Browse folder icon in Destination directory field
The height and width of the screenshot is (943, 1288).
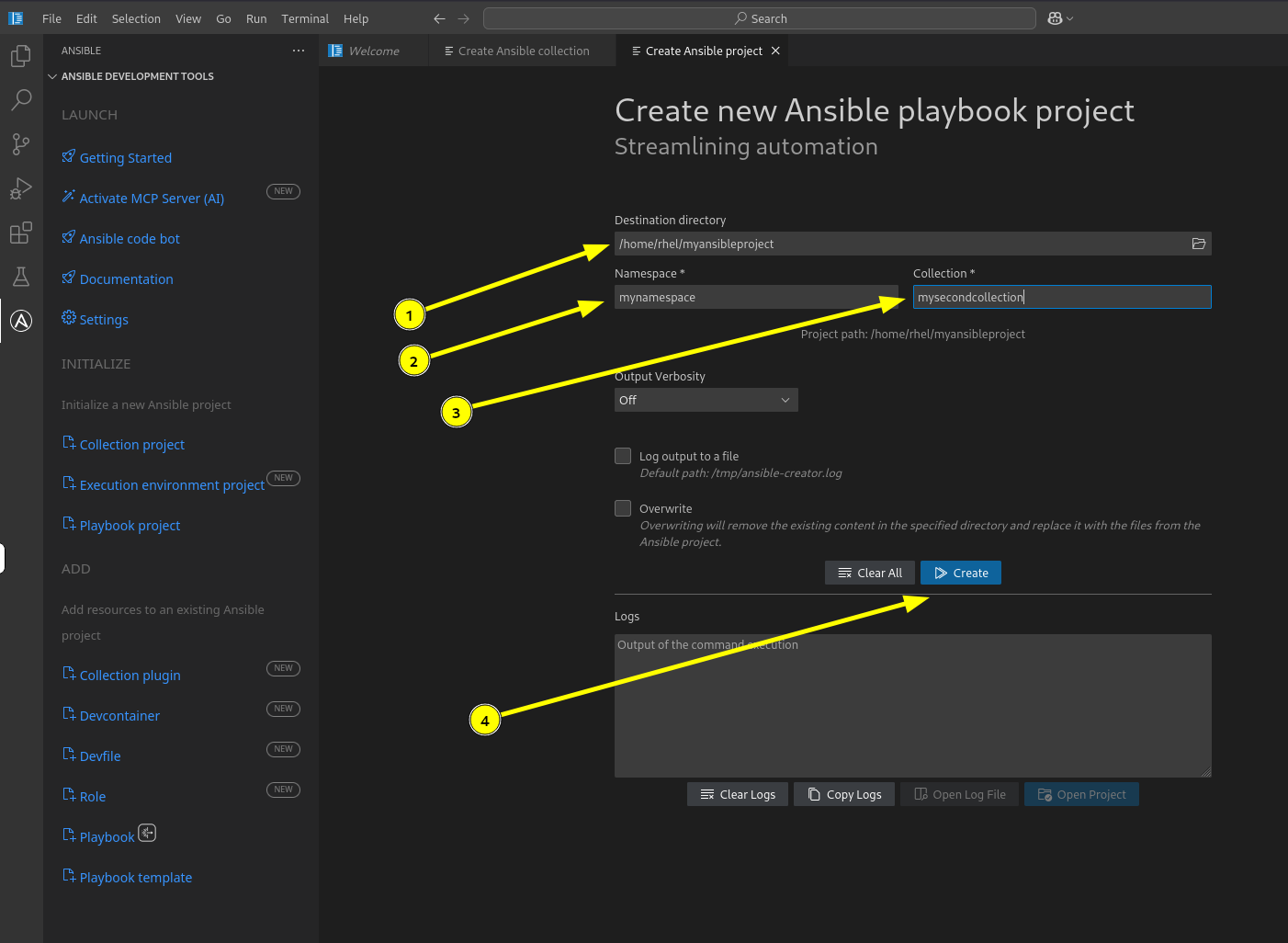tap(1199, 244)
